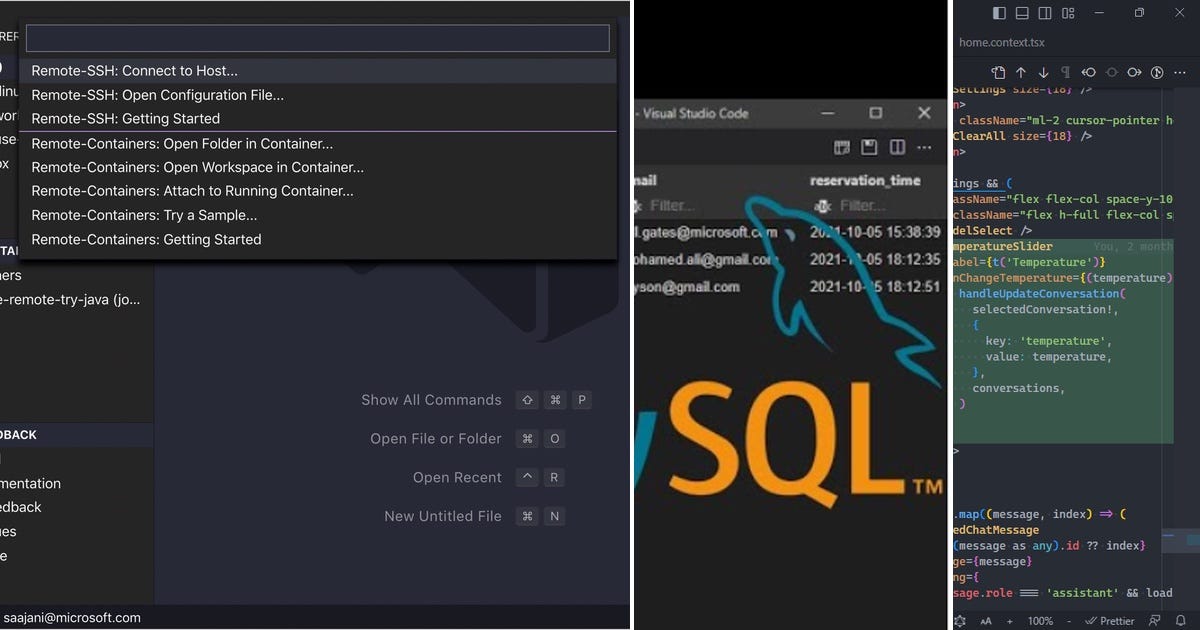Click the Show All Commands link

pyautogui.click(x=431, y=399)
